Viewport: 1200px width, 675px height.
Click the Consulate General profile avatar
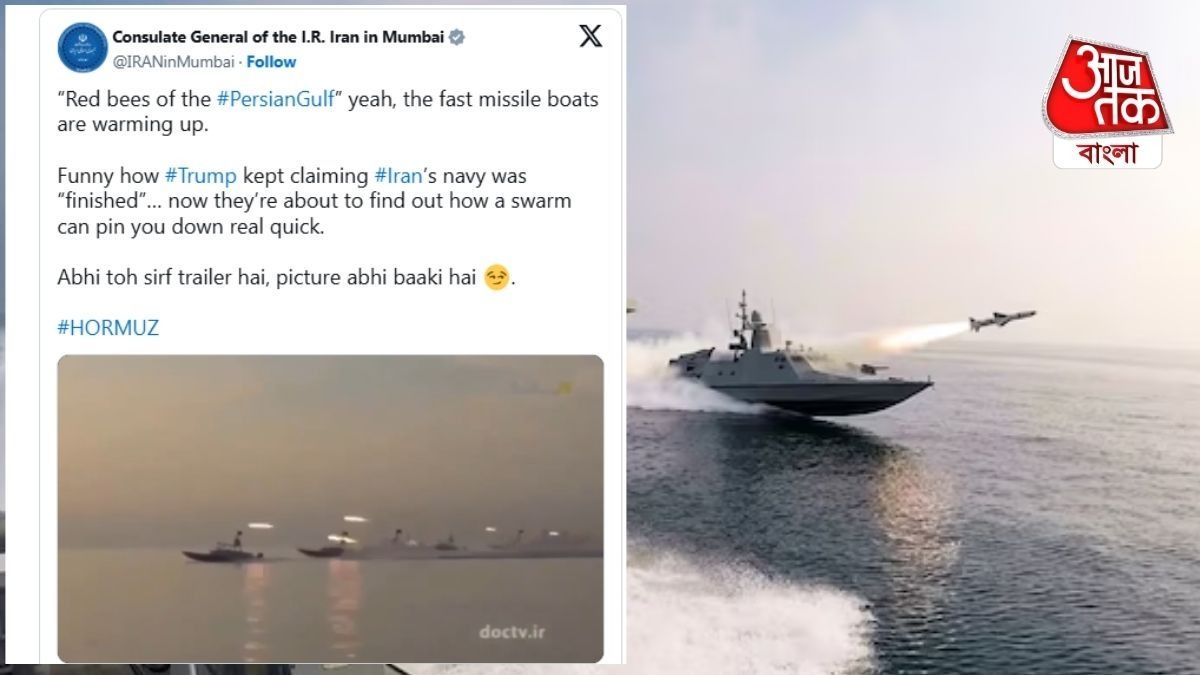(83, 47)
